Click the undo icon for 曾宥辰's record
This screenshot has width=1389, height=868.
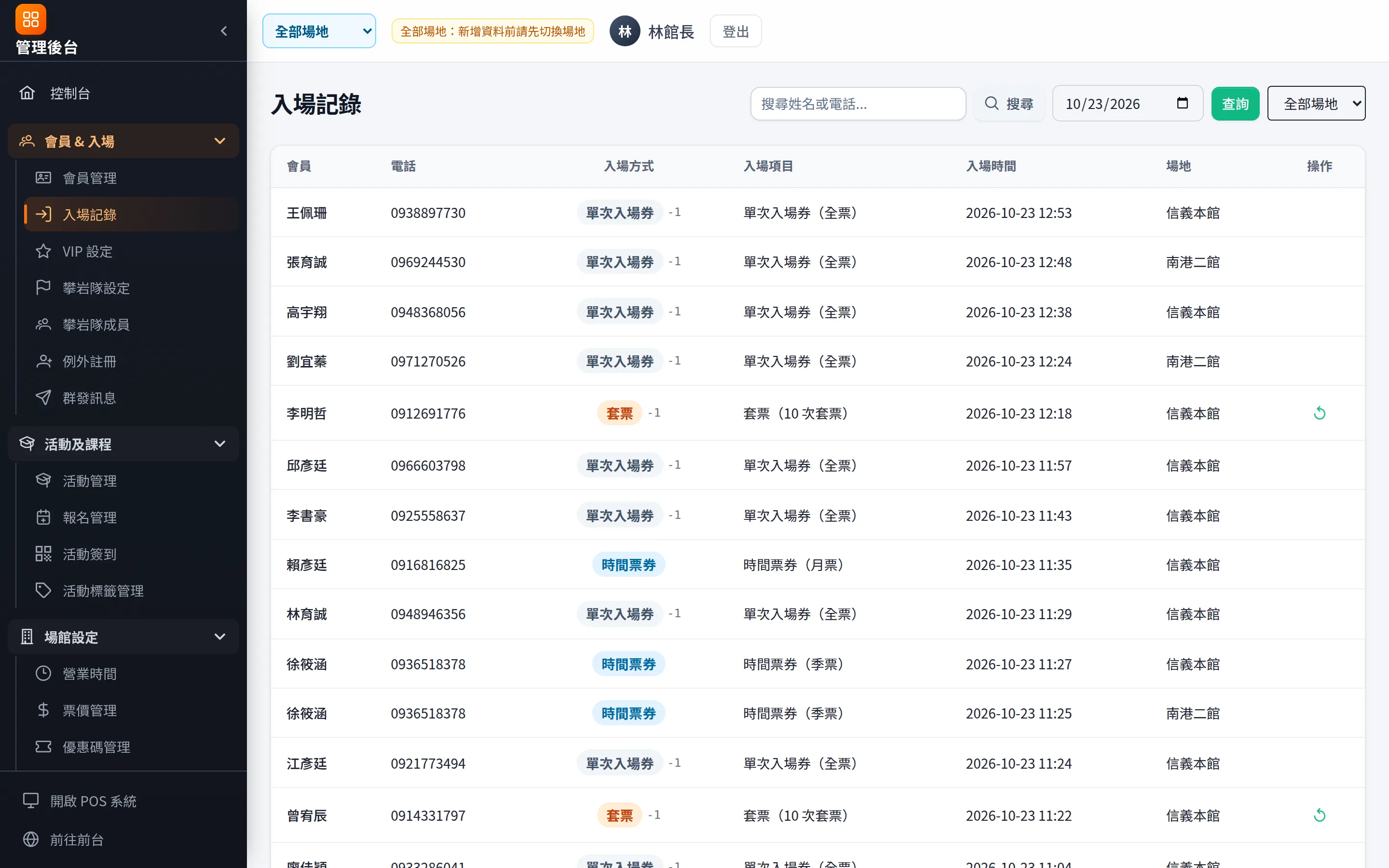(x=1320, y=815)
